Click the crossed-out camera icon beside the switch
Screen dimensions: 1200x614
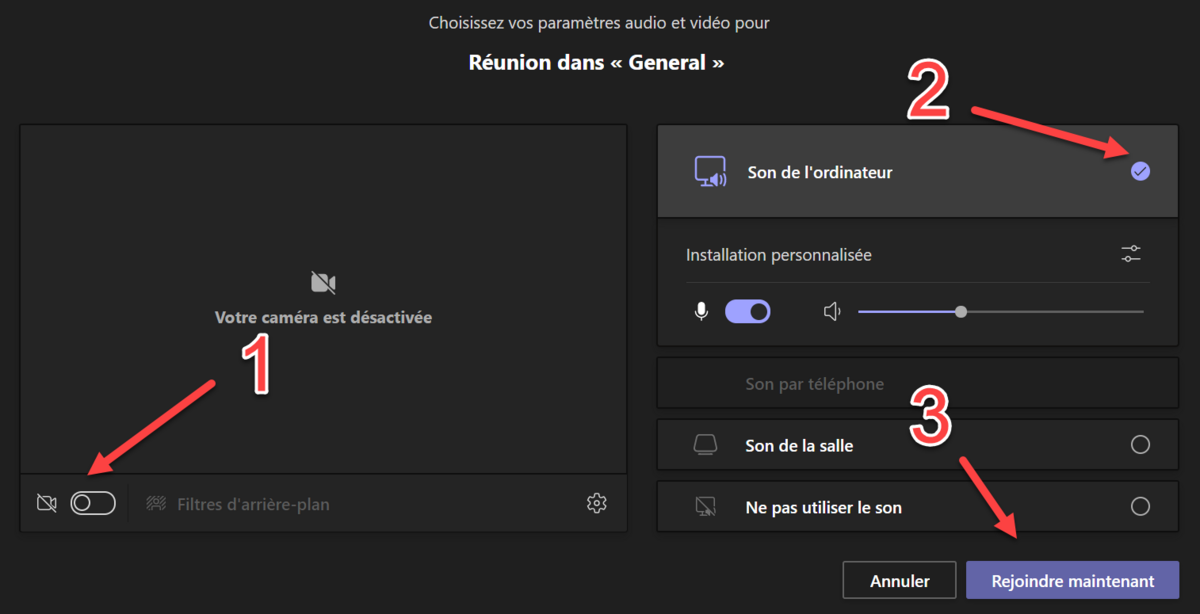(x=46, y=503)
